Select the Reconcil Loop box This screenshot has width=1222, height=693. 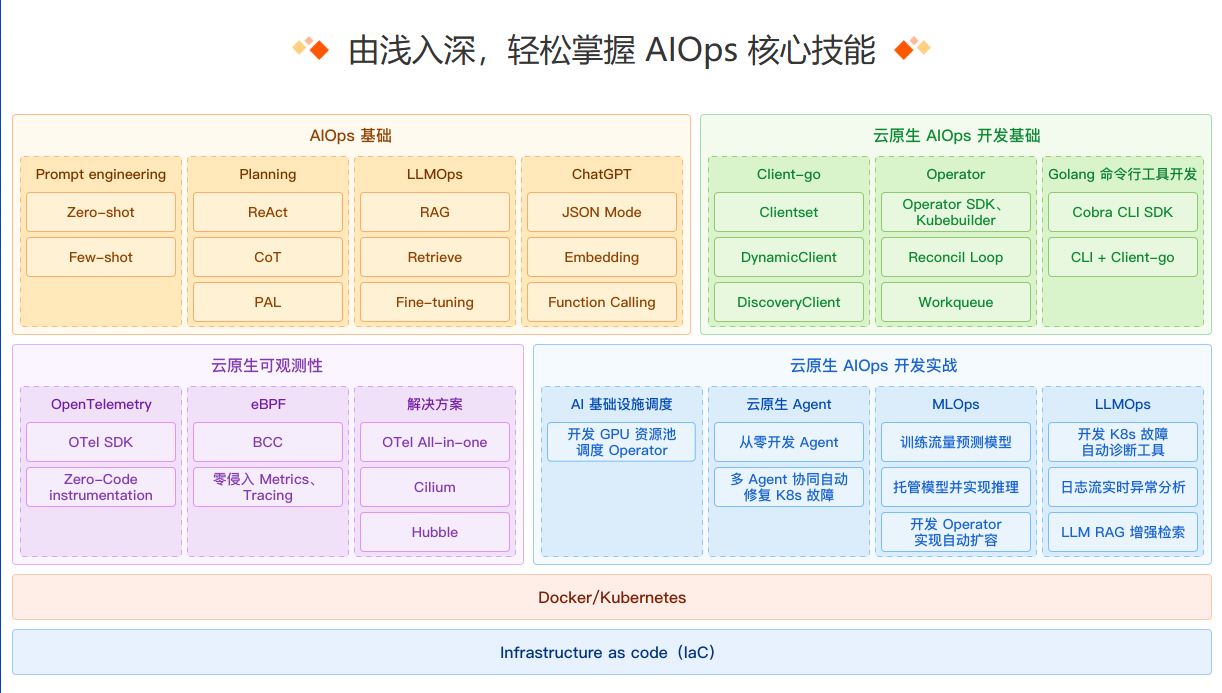(x=956, y=257)
